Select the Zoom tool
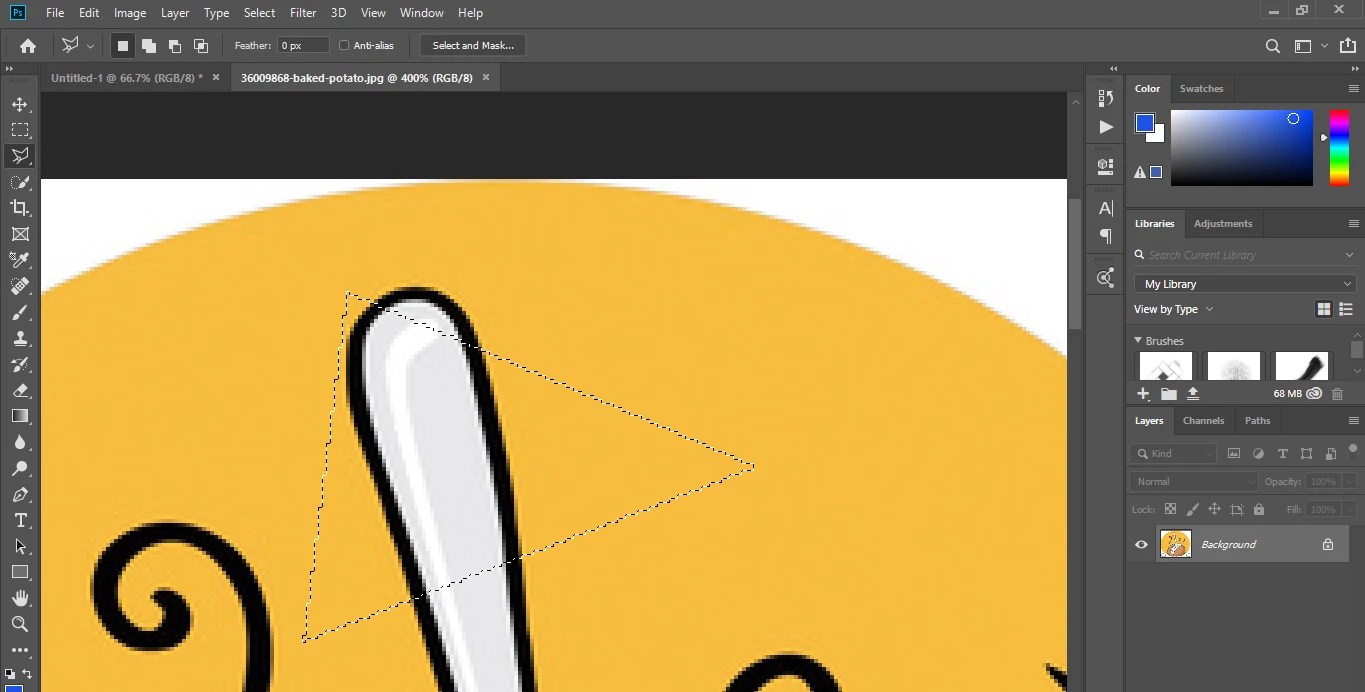The height and width of the screenshot is (692, 1365). (20, 624)
